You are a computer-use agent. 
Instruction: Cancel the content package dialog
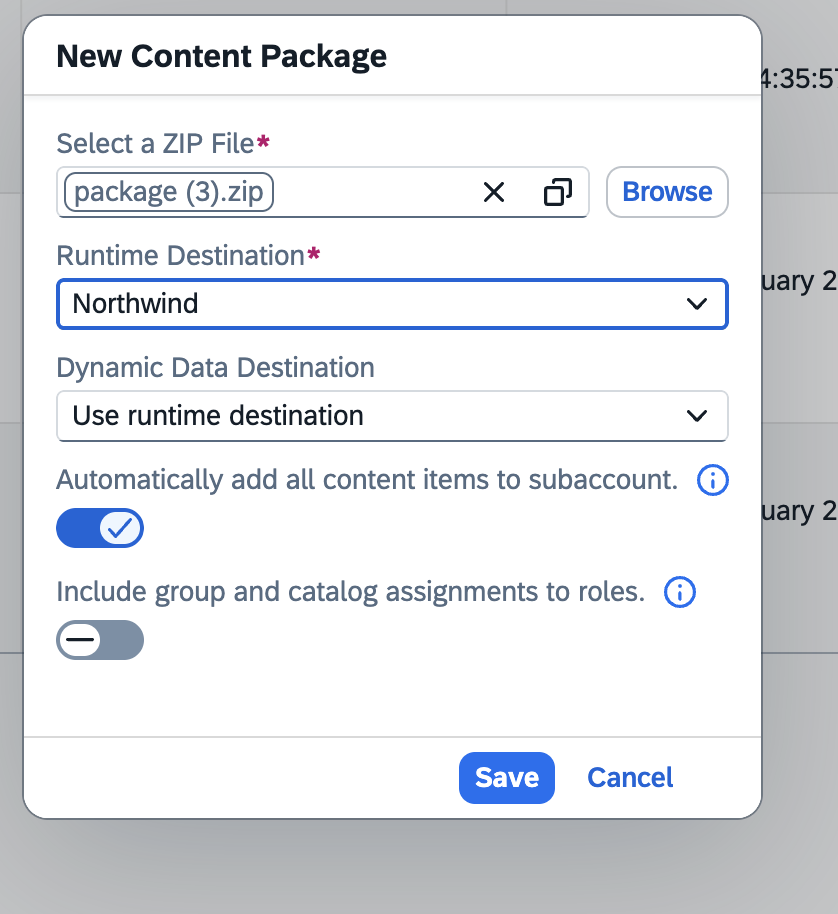629,777
